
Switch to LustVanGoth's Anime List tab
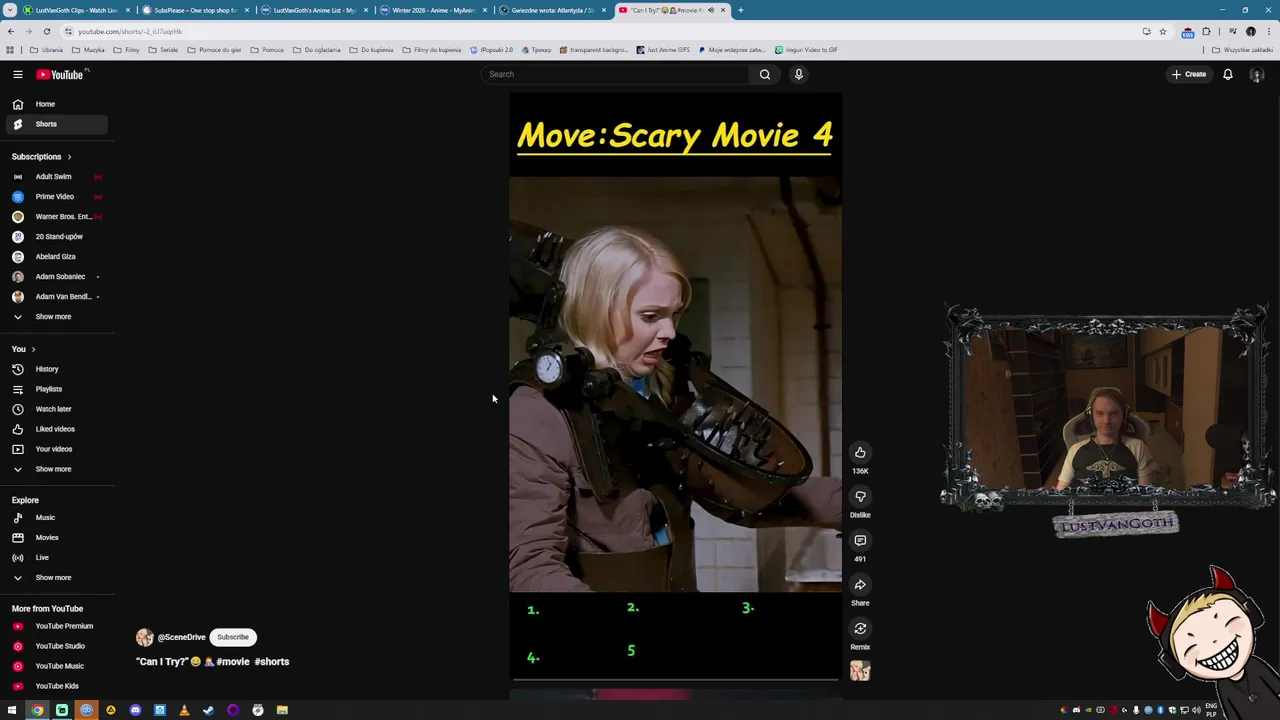point(314,10)
